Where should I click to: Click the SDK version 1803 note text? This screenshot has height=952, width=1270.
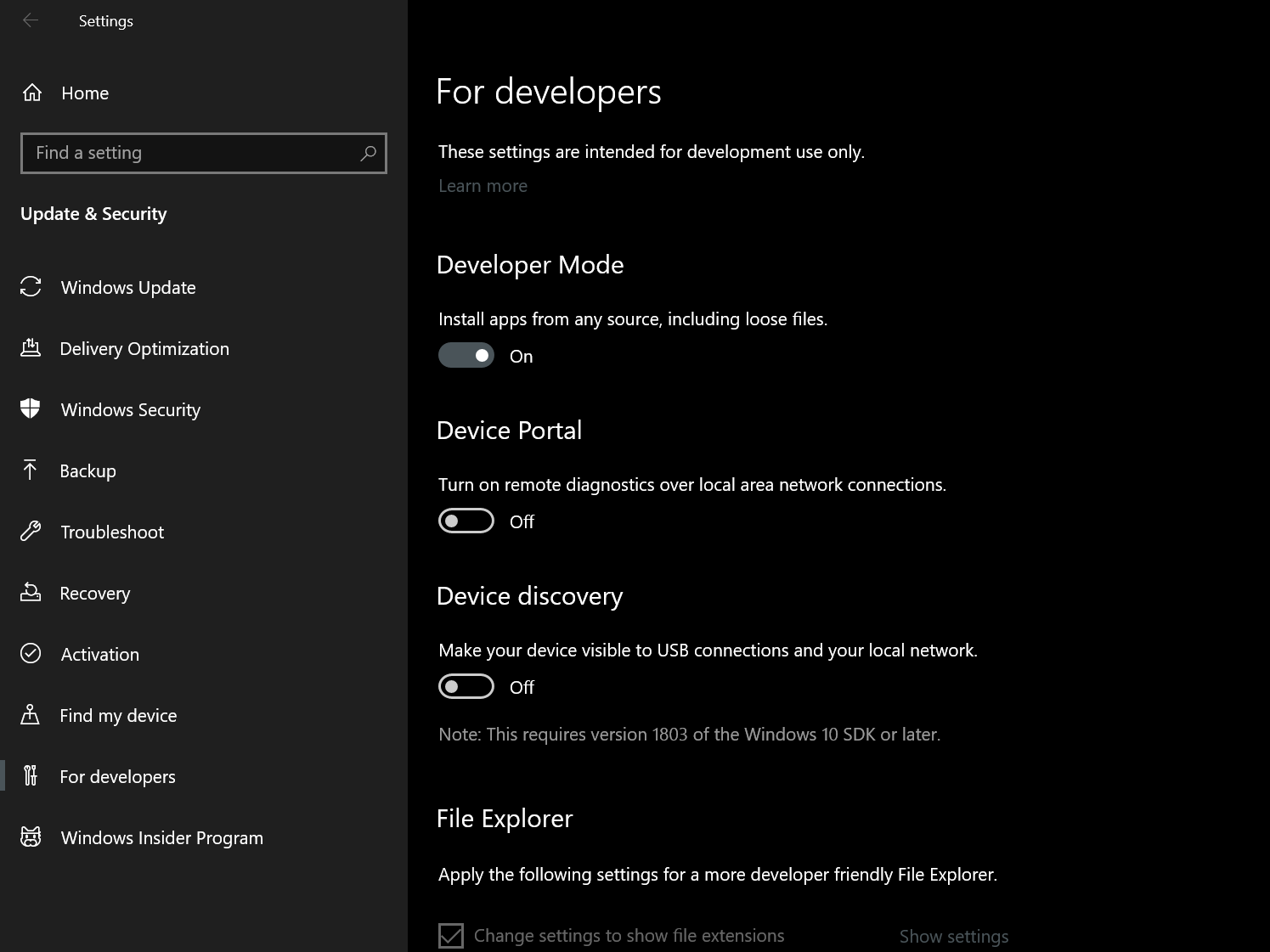[x=689, y=735]
